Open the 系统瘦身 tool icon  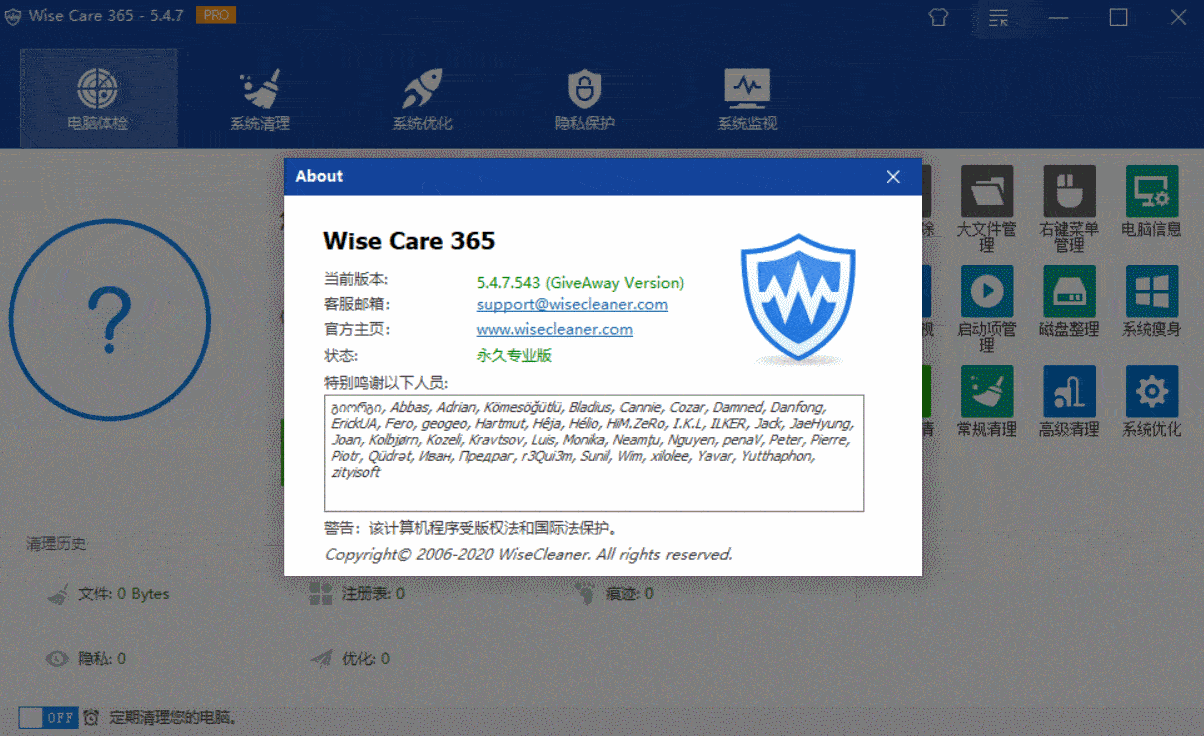pos(1151,292)
